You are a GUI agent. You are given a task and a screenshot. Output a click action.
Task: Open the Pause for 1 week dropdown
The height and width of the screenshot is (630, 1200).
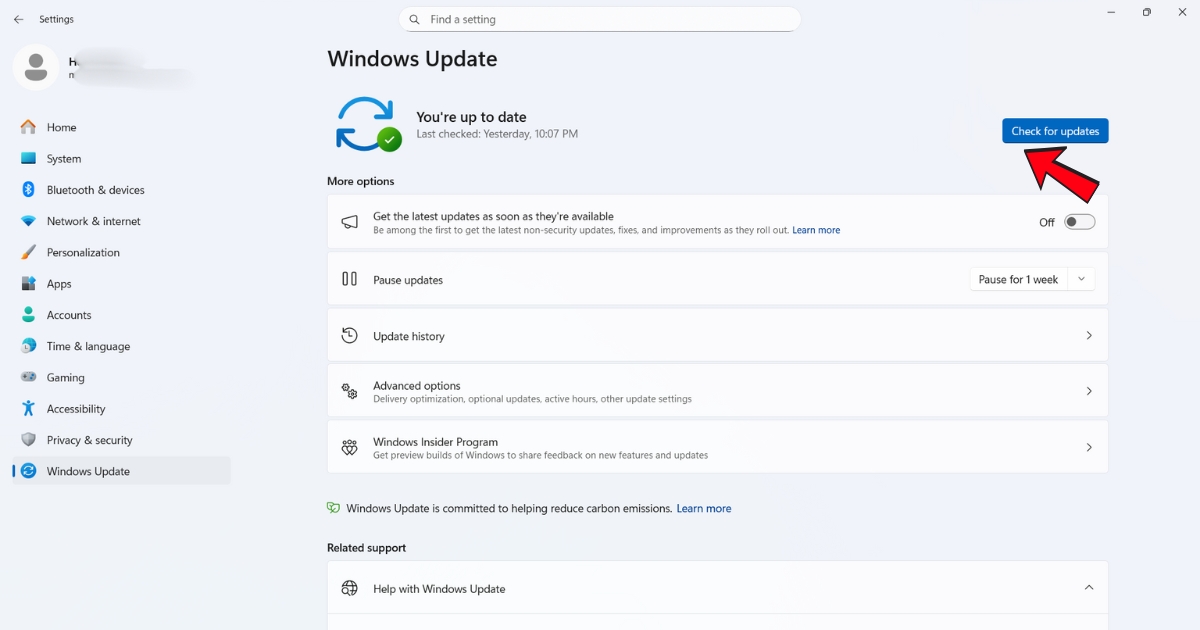point(1080,279)
